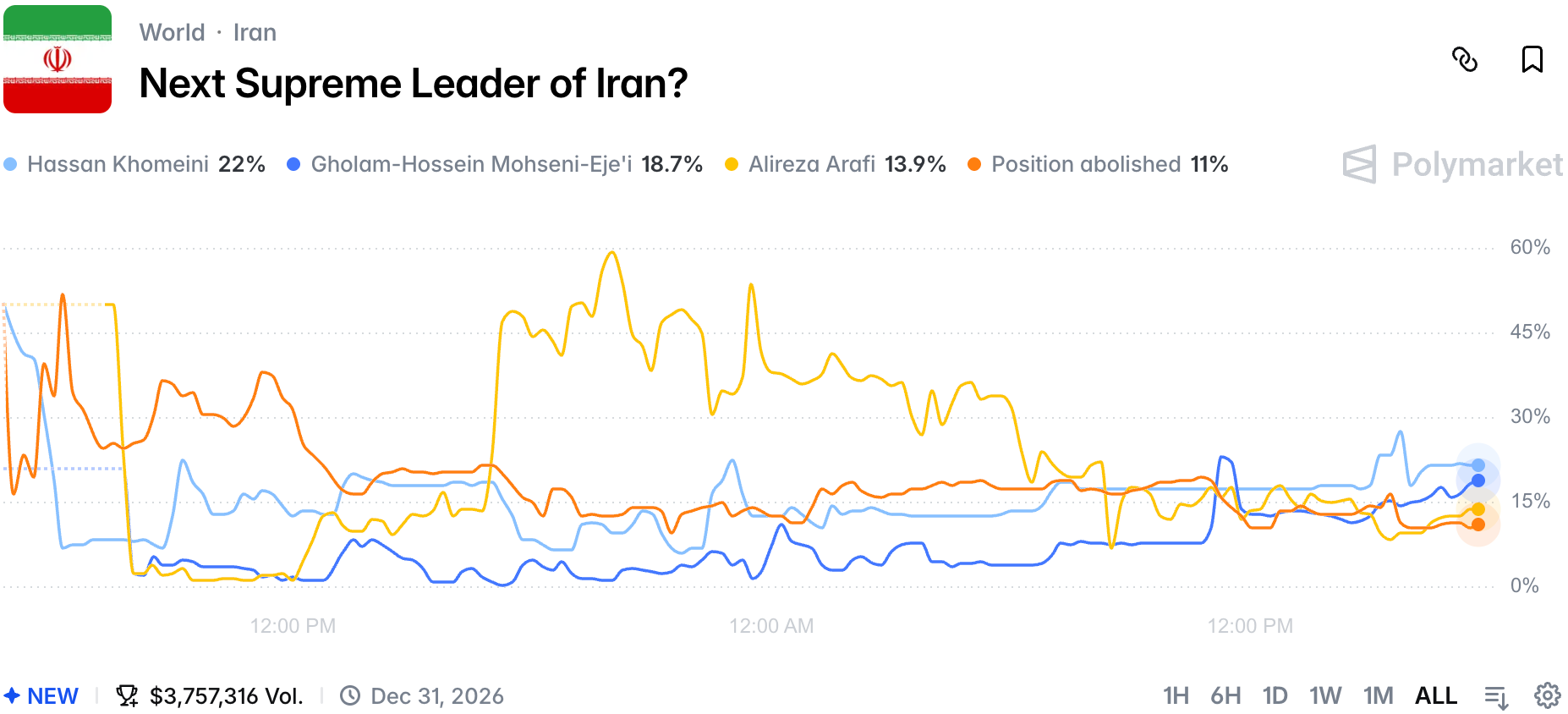This screenshot has width=1568, height=714.
Task: Switch chart to 1W range
Action: pyautogui.click(x=1325, y=695)
